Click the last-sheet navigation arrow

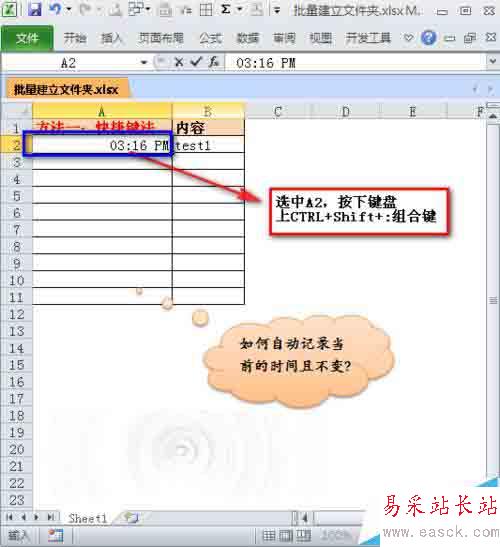point(51,517)
